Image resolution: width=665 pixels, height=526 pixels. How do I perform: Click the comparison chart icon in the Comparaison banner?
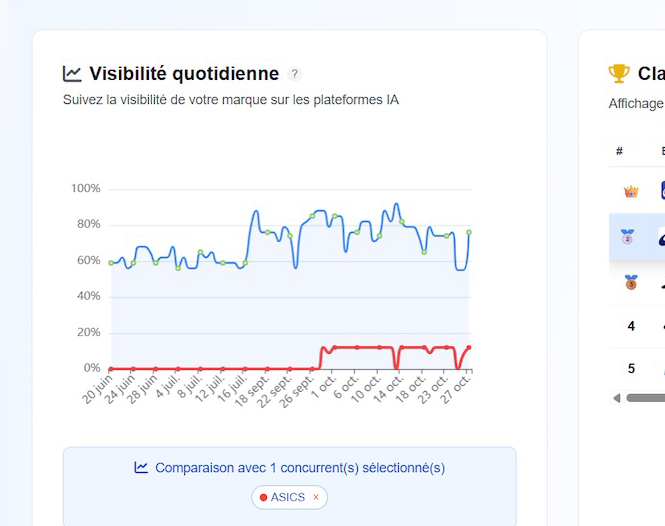(142, 467)
